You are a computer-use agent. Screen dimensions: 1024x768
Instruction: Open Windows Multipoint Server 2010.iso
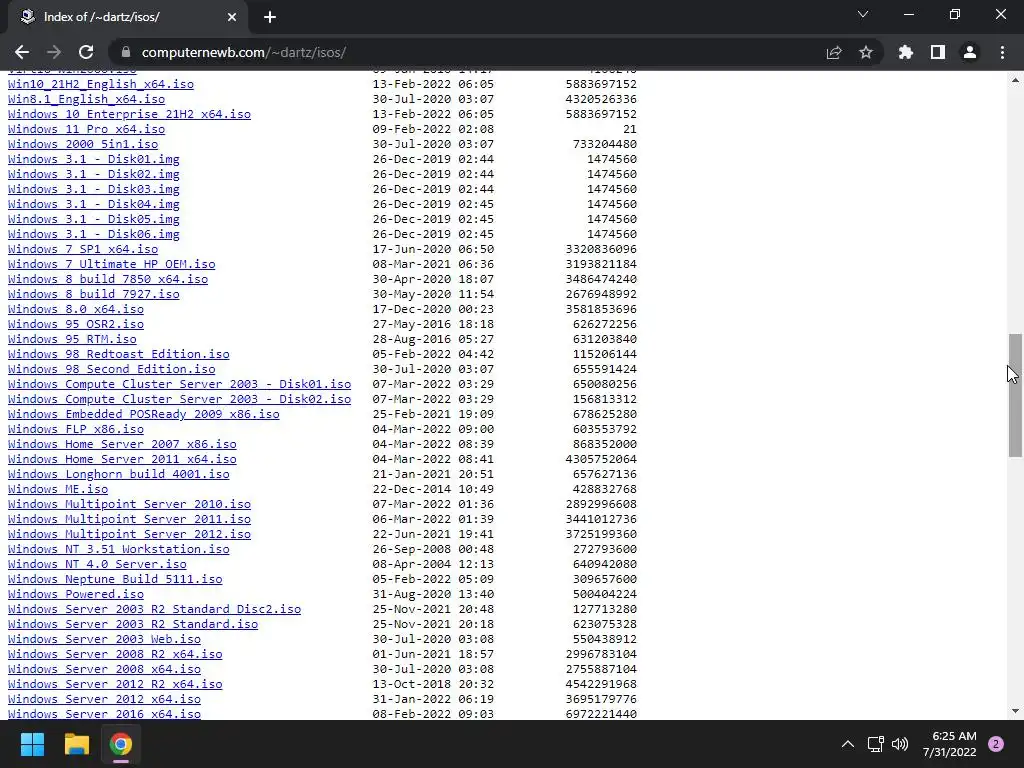[x=129, y=505]
